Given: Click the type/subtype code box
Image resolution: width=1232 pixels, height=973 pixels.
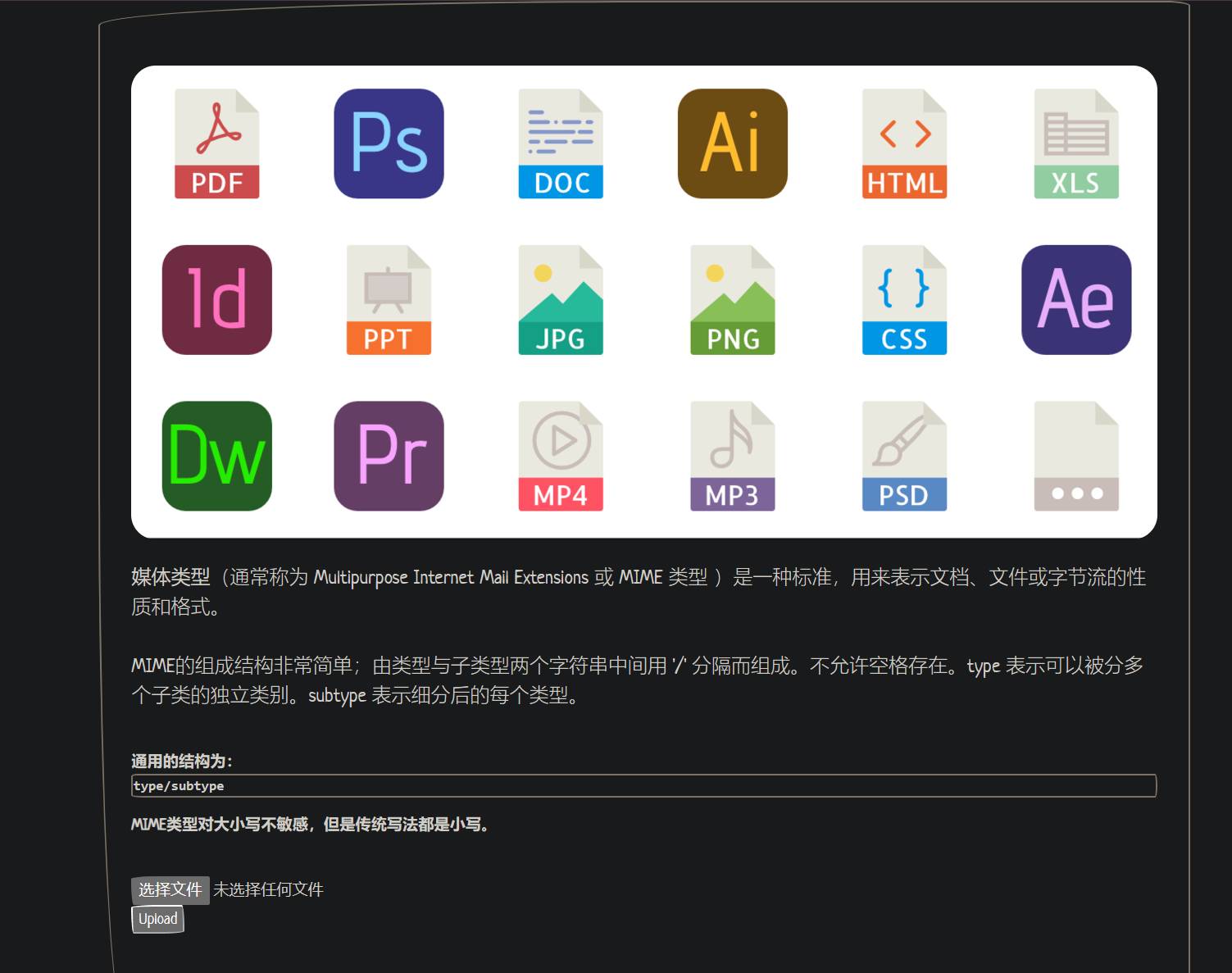Looking at the screenshot, I should [x=643, y=786].
